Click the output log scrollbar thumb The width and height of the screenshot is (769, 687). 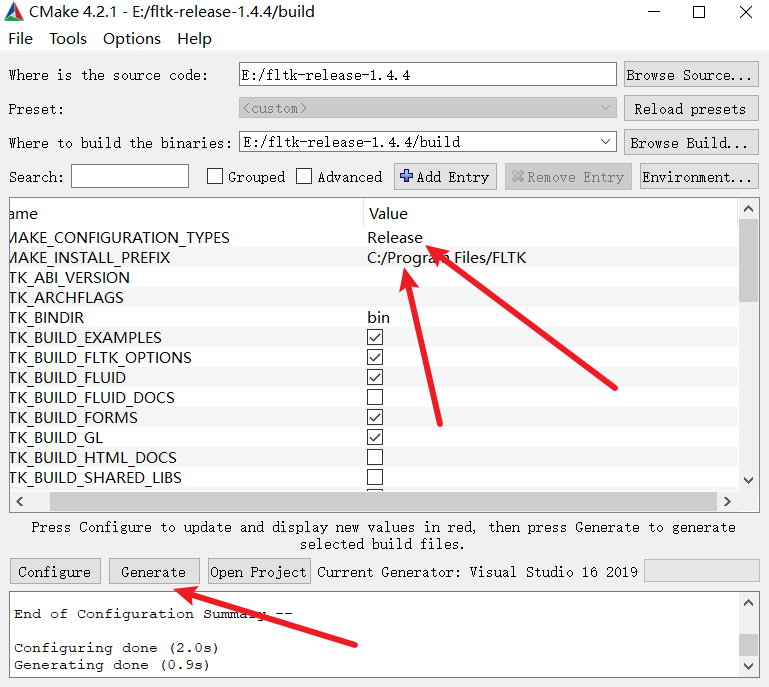pyautogui.click(x=748, y=644)
